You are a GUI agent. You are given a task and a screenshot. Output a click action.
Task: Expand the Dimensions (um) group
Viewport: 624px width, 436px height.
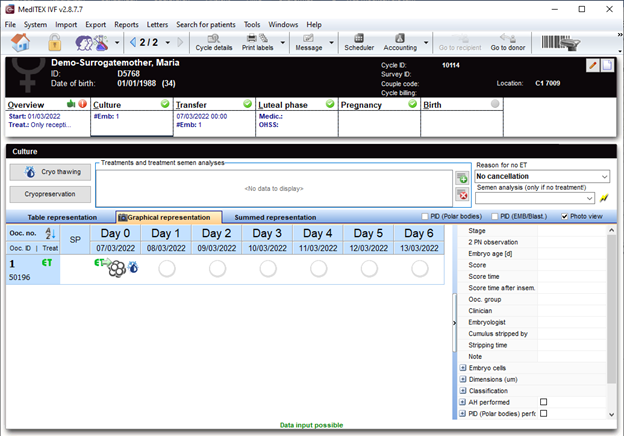(463, 379)
